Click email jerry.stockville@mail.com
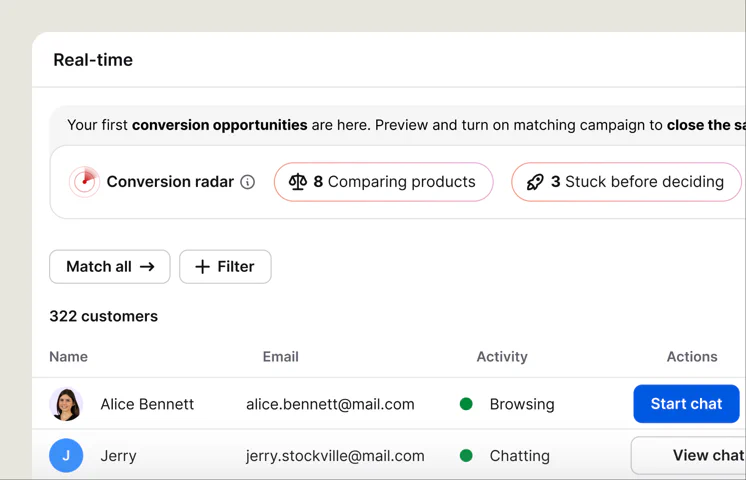 (335, 456)
